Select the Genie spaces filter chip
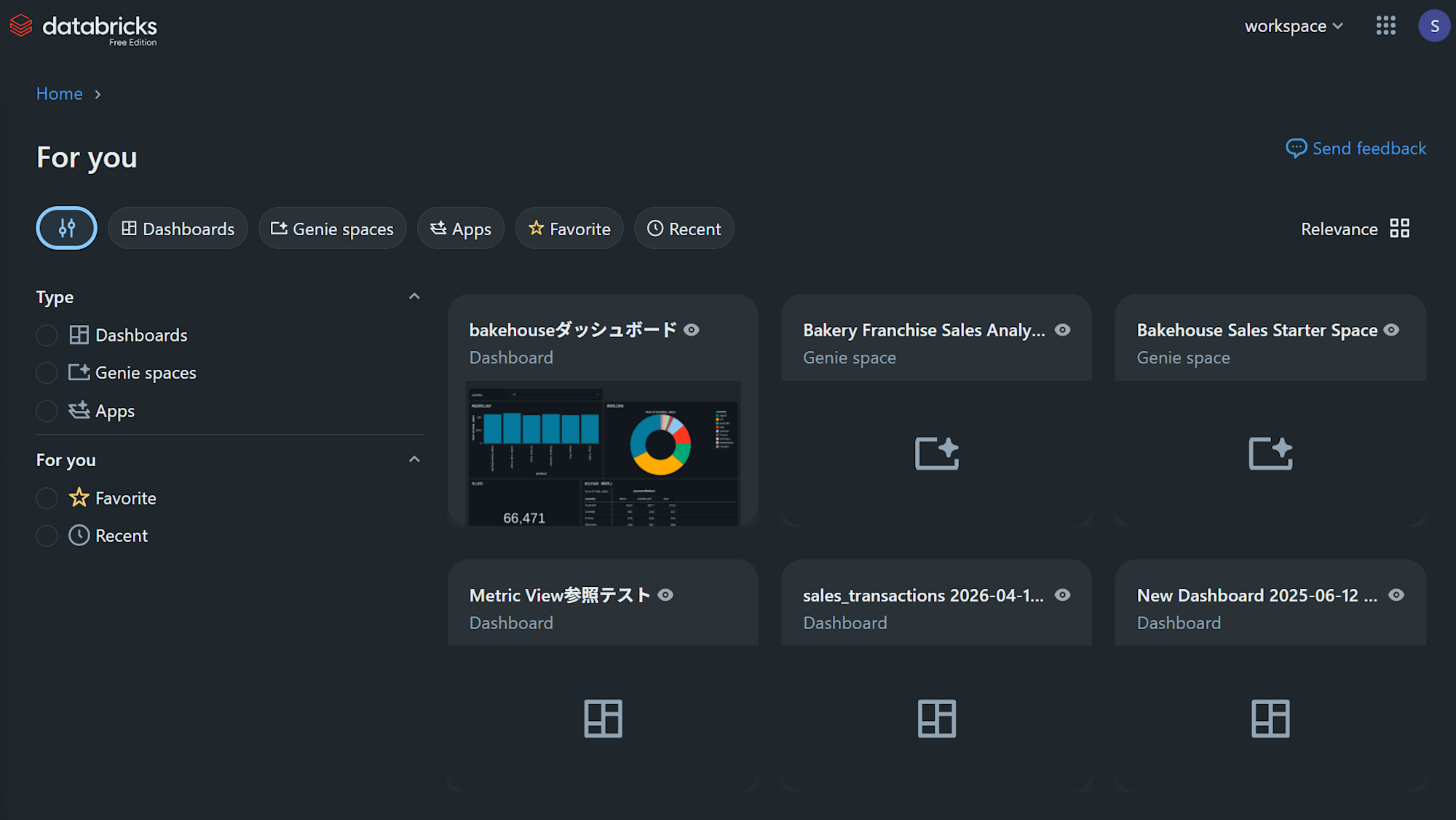 332,229
